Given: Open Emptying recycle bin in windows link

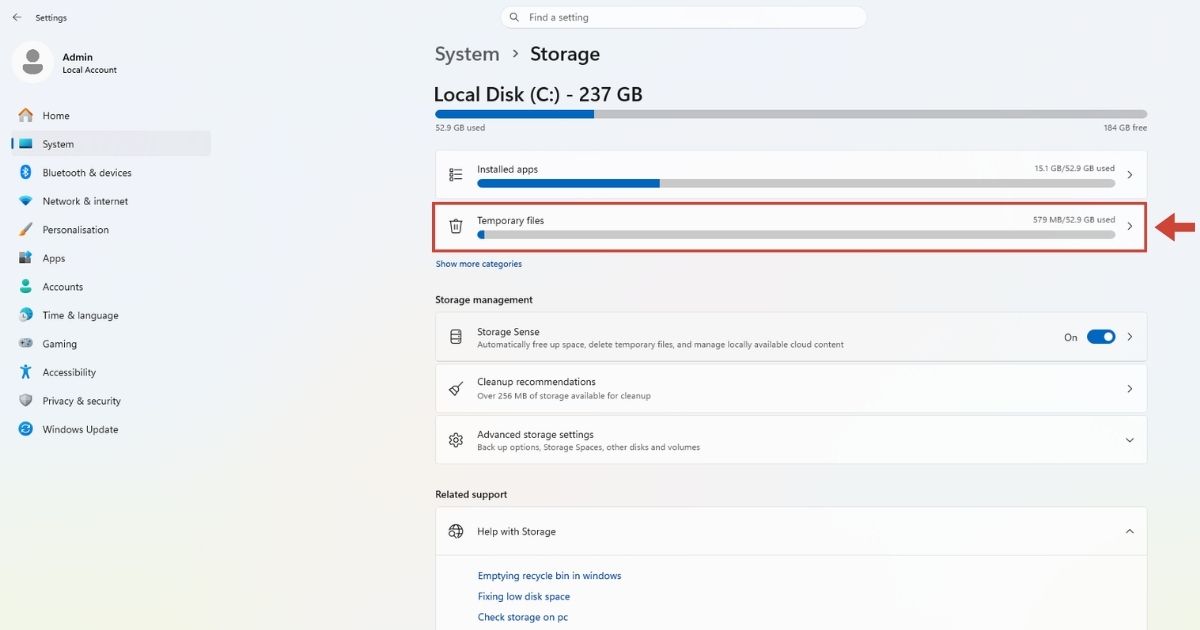Looking at the screenshot, I should [549, 576].
